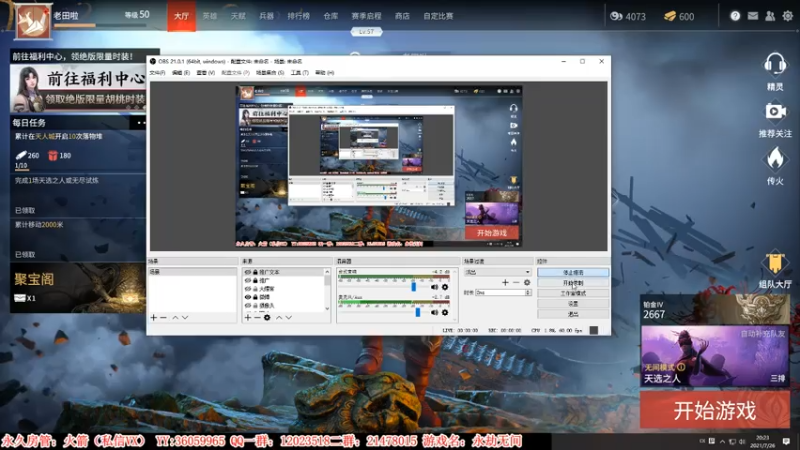Switch to 英雄 tab in game
Viewport: 800px width, 450px height.
(x=210, y=16)
